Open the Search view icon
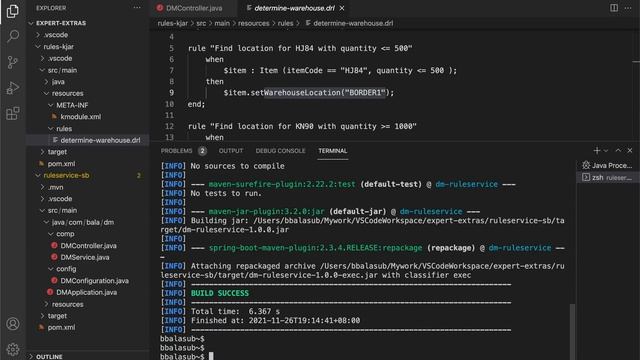 click(x=13, y=36)
